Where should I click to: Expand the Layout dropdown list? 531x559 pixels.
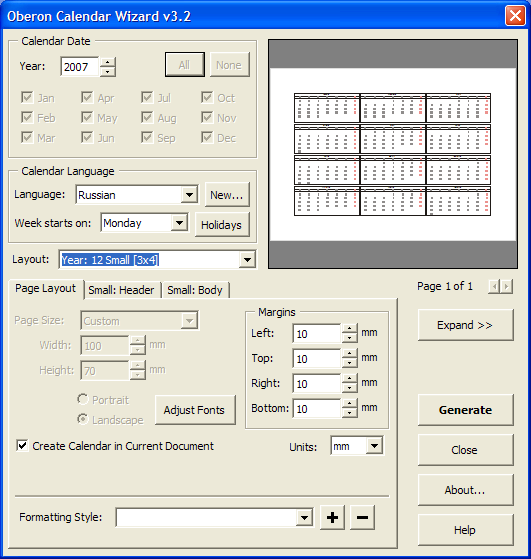(247, 260)
